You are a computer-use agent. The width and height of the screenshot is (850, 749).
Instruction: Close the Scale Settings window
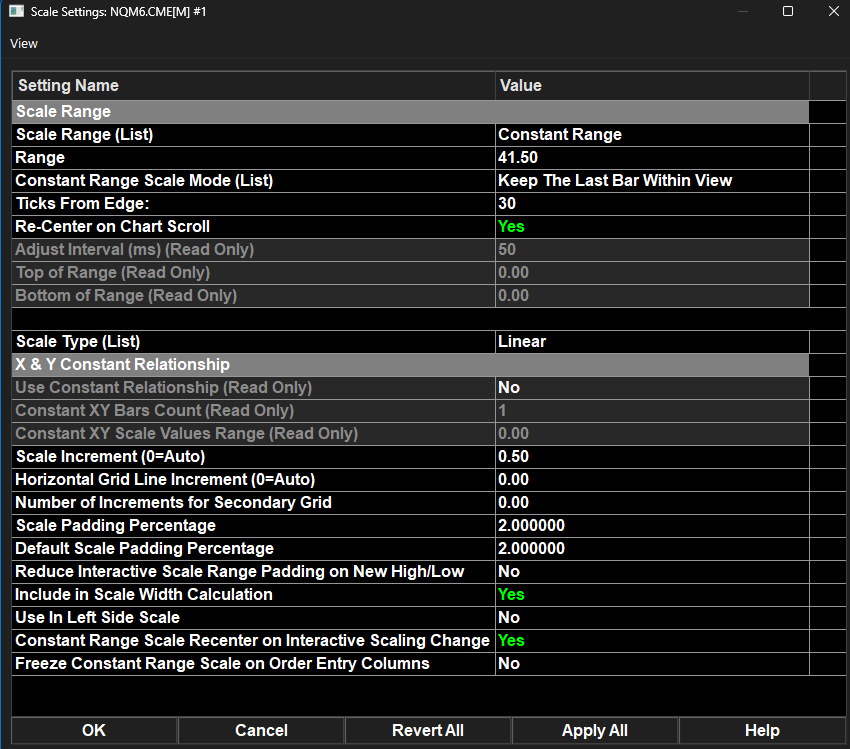[834, 11]
